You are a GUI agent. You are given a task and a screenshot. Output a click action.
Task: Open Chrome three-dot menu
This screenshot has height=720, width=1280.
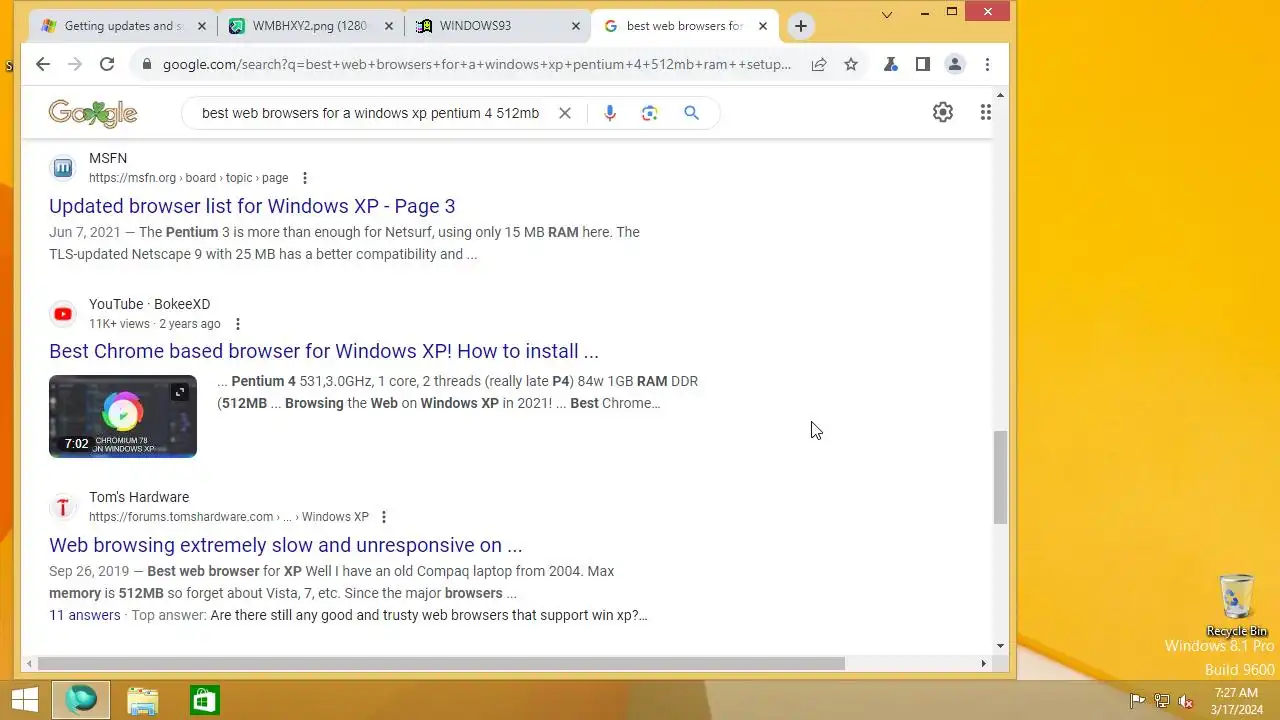tap(987, 64)
